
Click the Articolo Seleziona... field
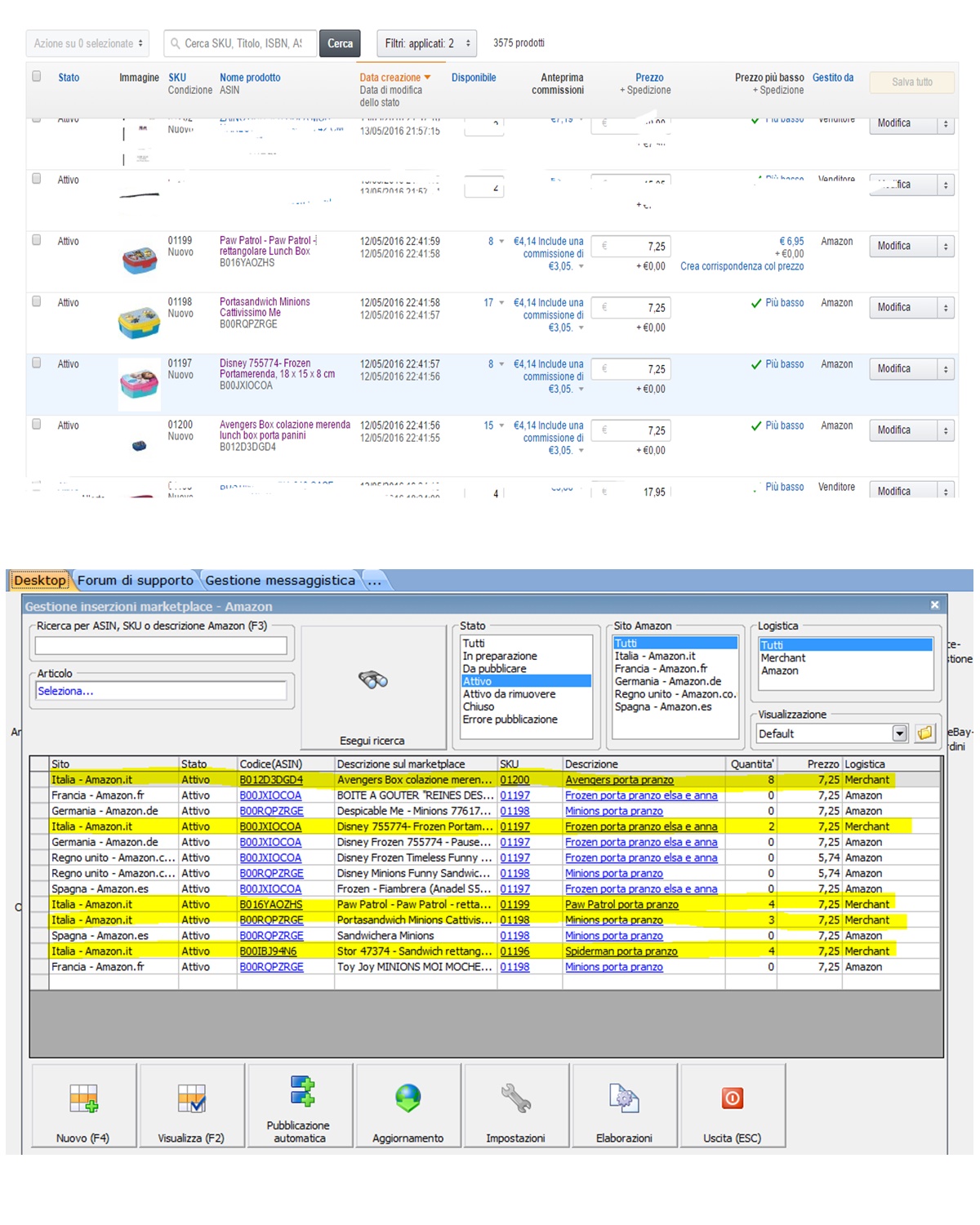point(161,691)
